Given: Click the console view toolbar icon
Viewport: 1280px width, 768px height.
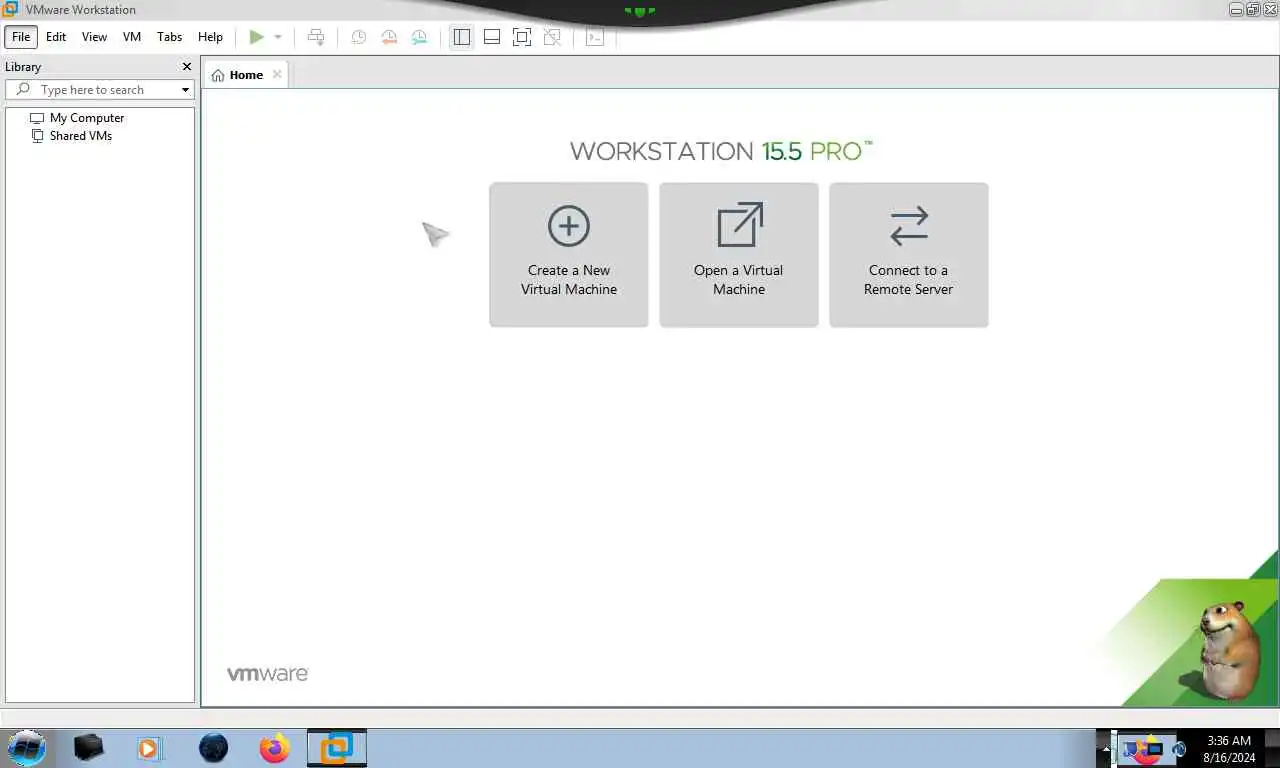Looking at the screenshot, I should coord(595,37).
